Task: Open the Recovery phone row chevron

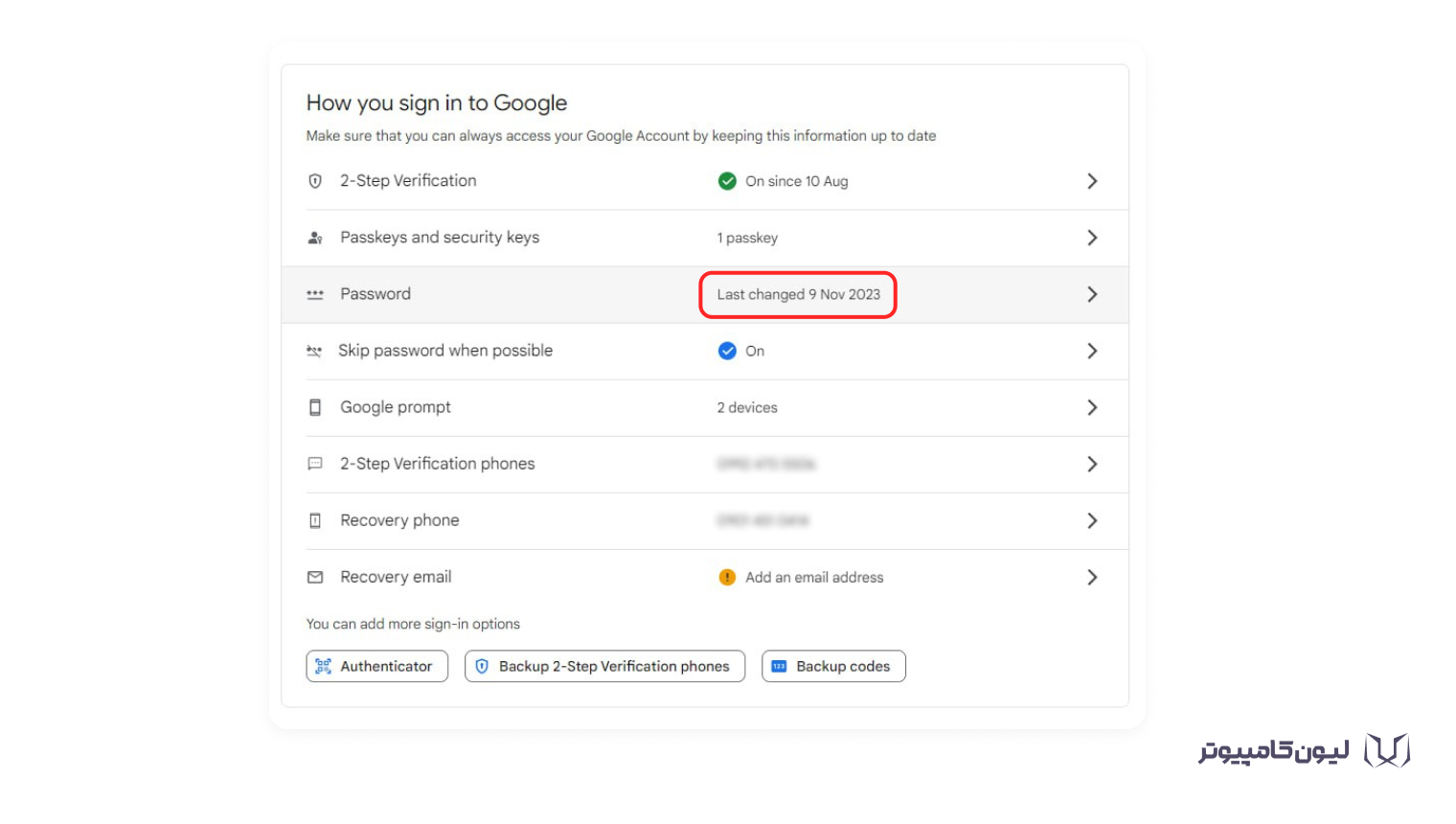Action: (x=1092, y=520)
